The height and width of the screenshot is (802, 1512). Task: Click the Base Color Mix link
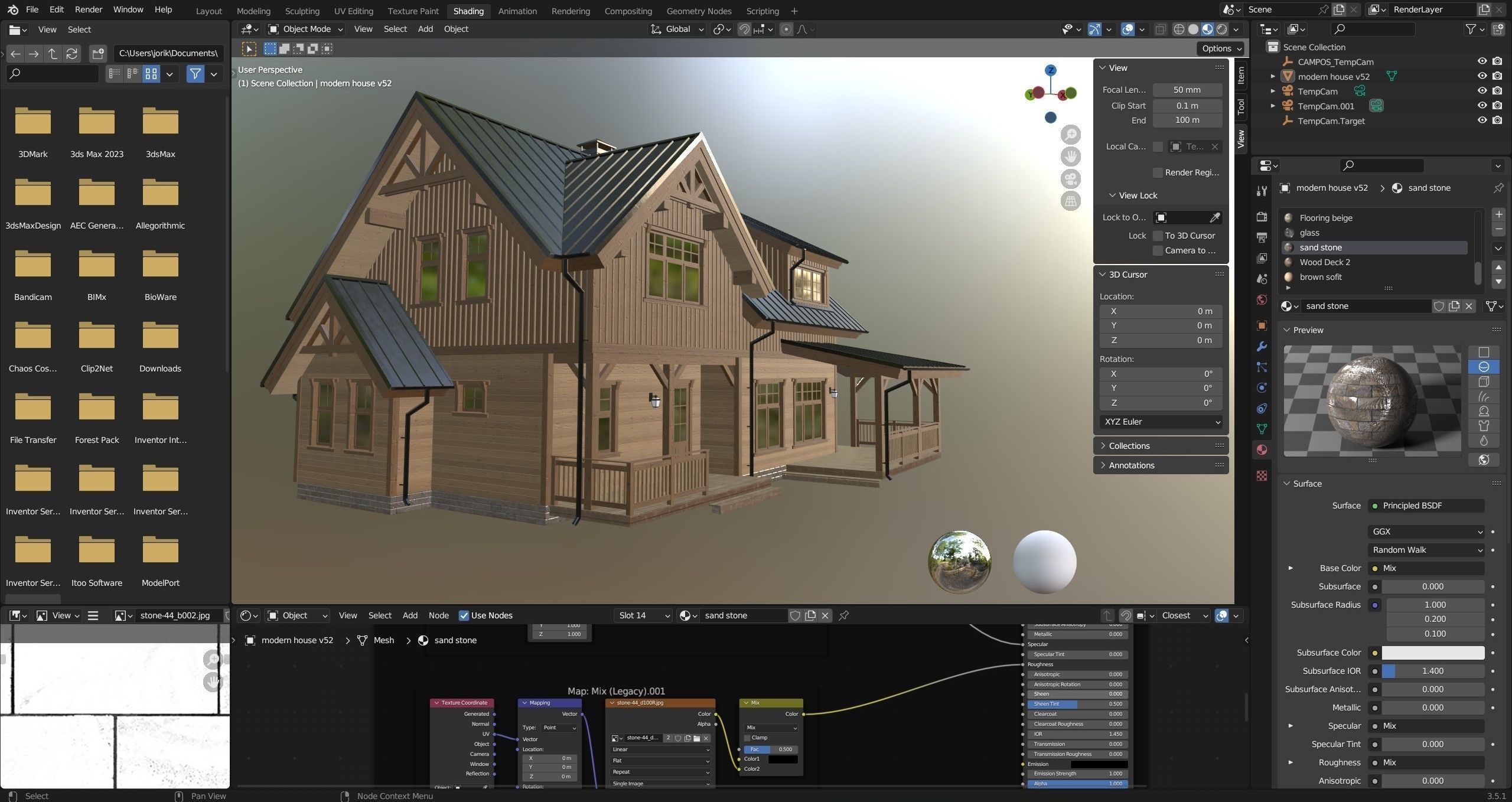click(1426, 568)
